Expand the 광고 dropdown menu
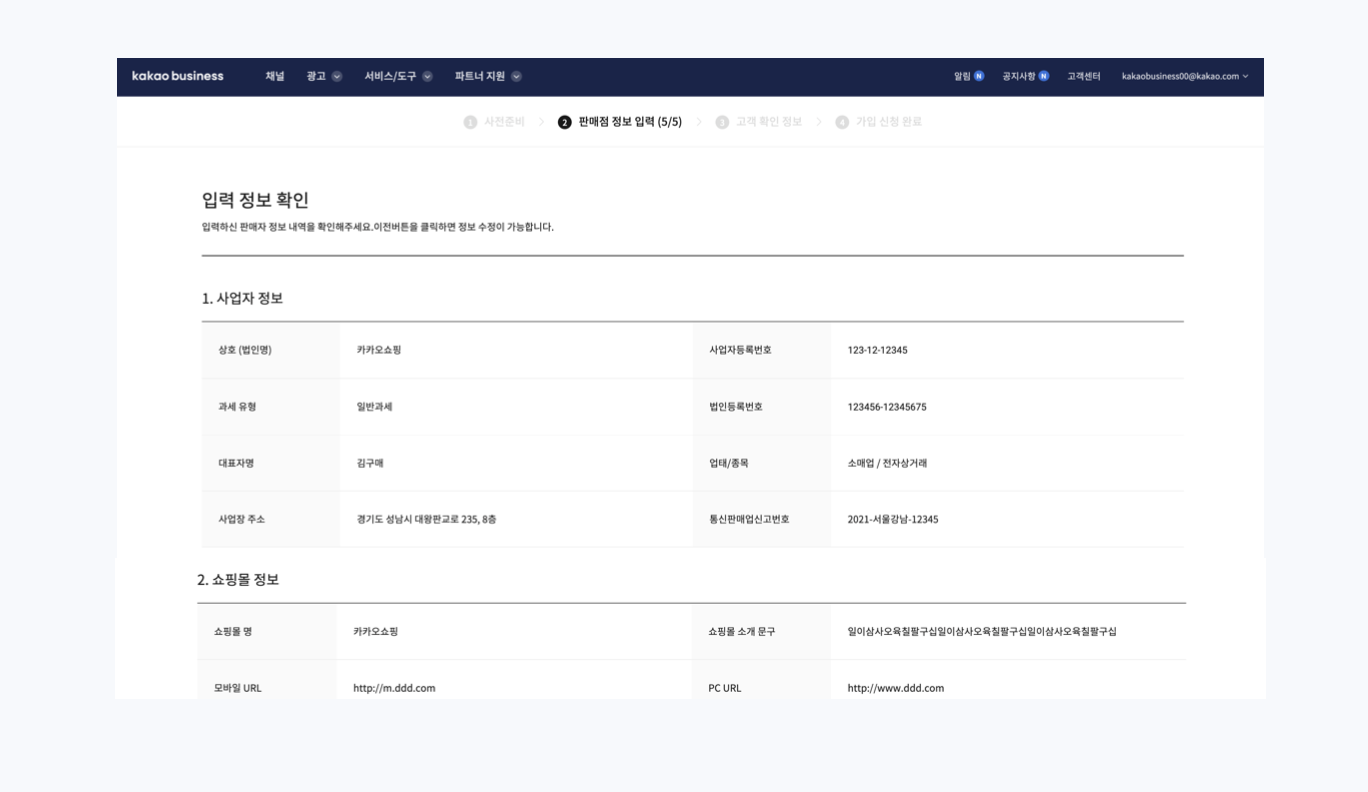Image resolution: width=1368 pixels, height=792 pixels. coord(324,76)
